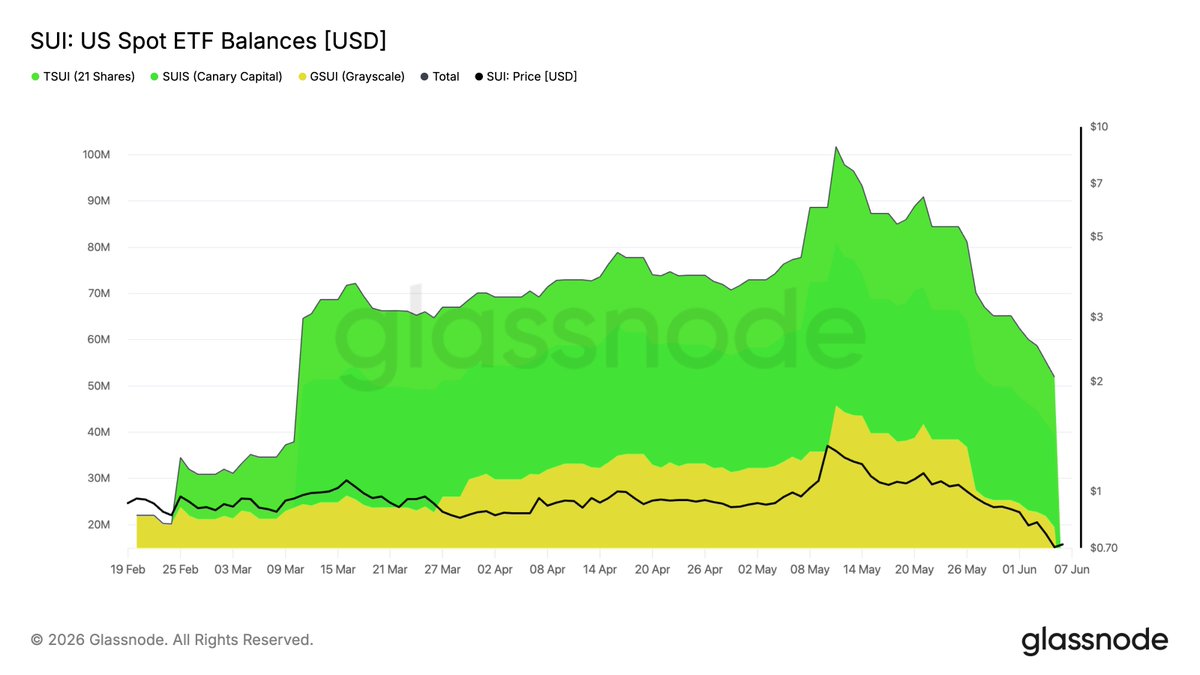Click the 26 May date label
The image size is (1200, 675).
pos(966,569)
